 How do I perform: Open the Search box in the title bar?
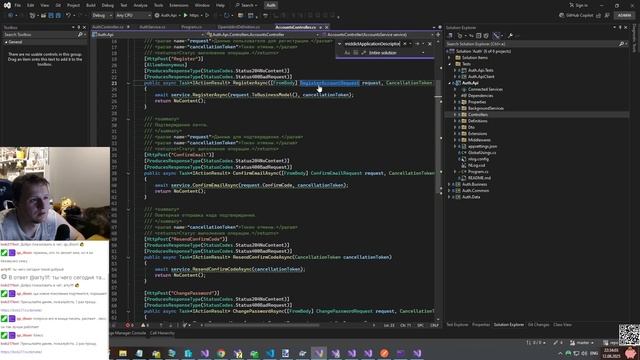click(x=247, y=5)
